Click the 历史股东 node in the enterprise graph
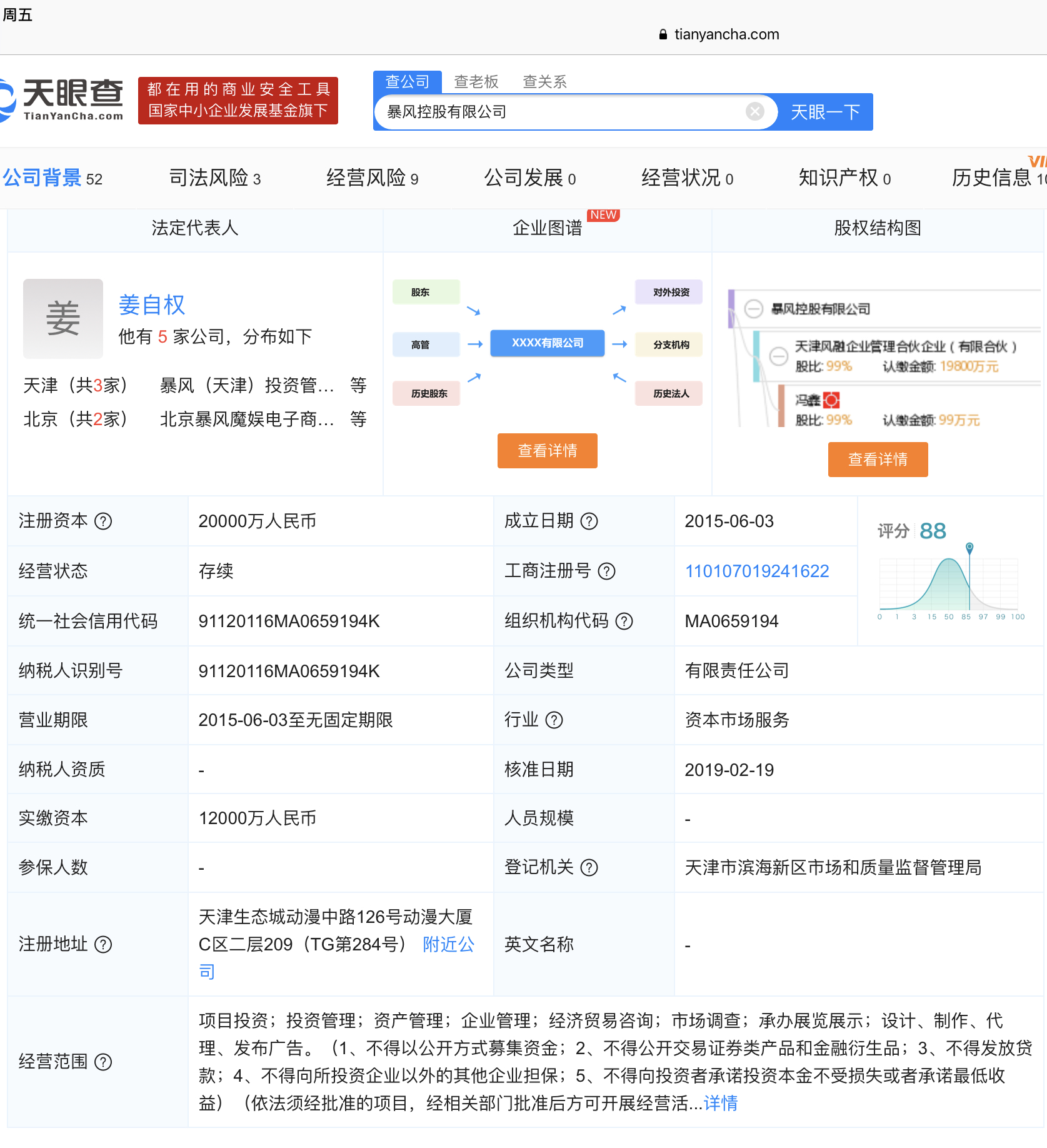The height and width of the screenshot is (1148, 1047). (x=426, y=393)
